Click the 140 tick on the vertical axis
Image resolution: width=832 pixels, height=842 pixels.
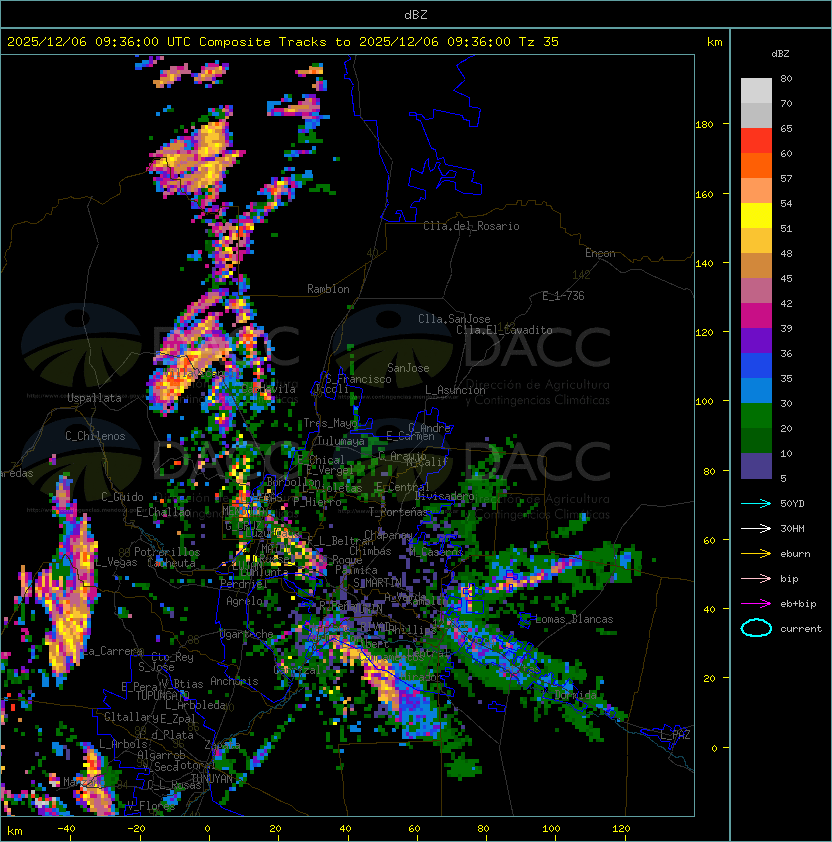click(x=704, y=263)
